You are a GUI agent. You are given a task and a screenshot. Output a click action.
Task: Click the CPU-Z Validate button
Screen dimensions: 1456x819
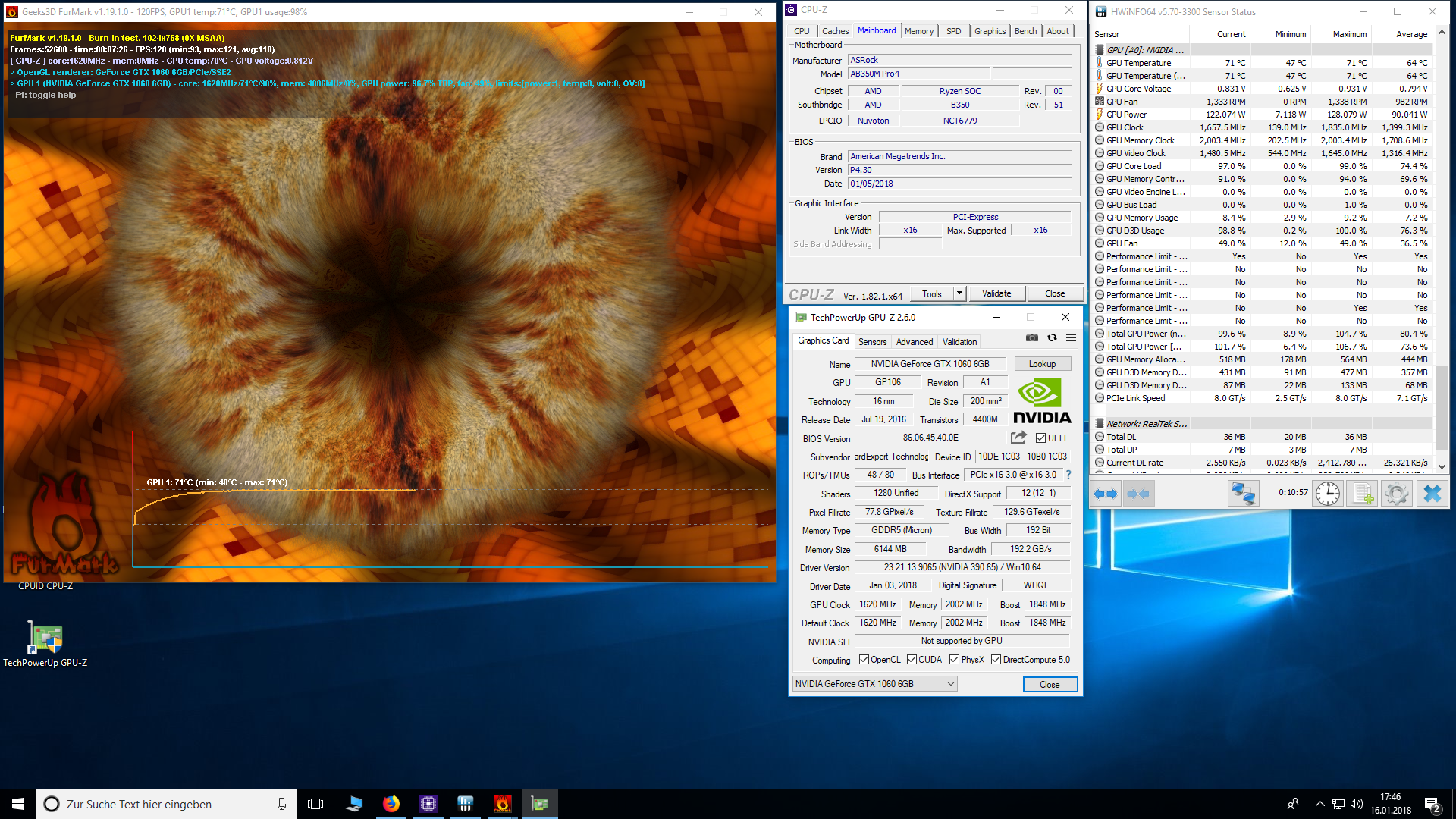click(x=996, y=293)
